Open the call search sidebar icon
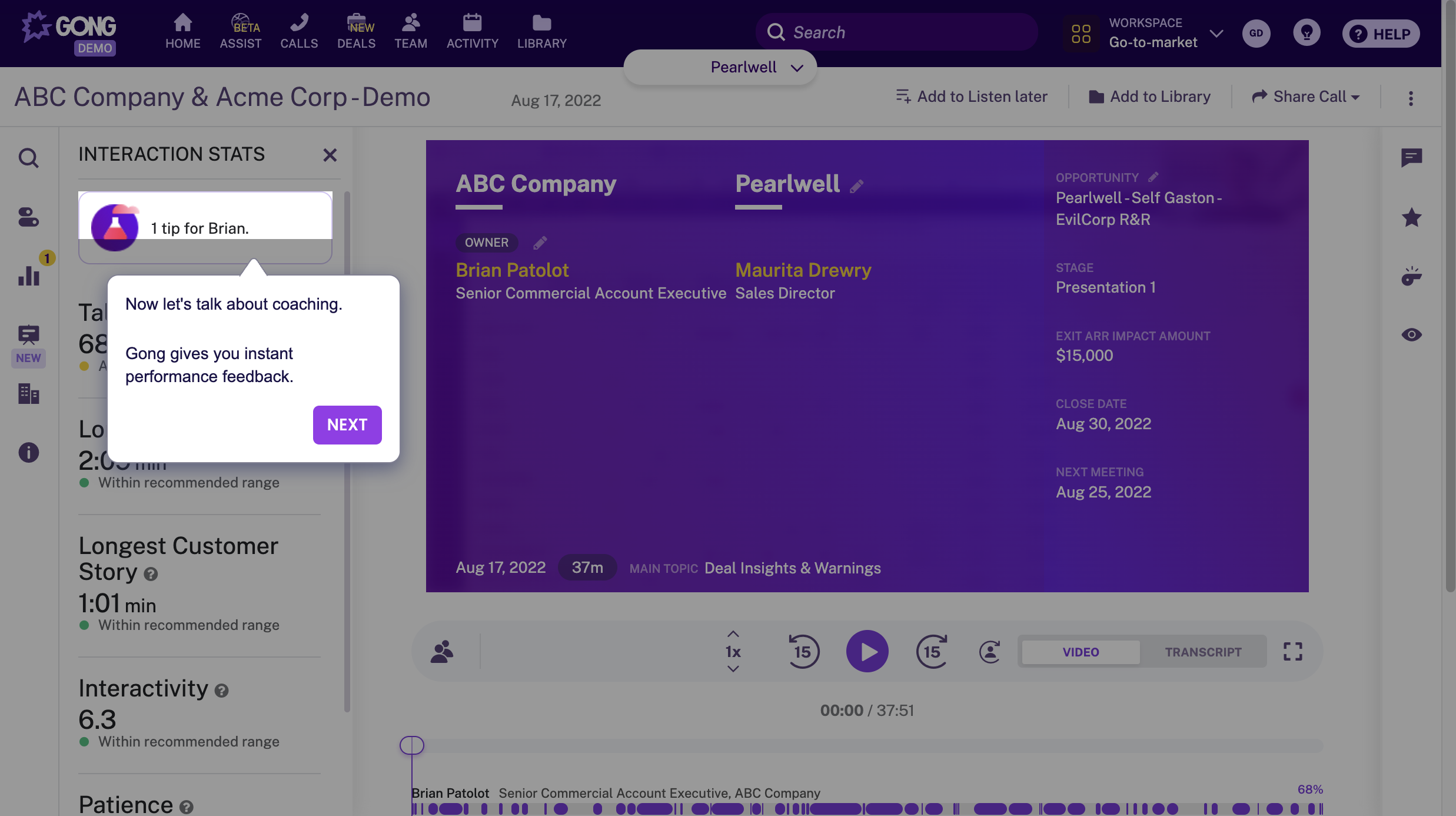The width and height of the screenshot is (1456, 816). 28,158
